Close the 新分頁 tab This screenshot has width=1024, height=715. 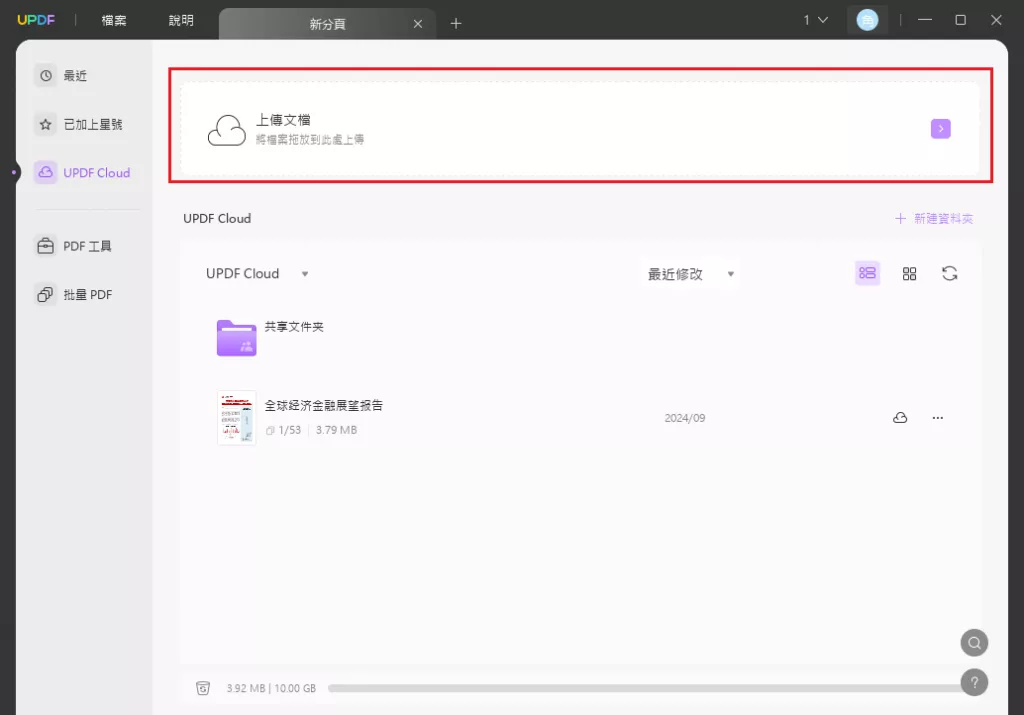pyautogui.click(x=418, y=24)
